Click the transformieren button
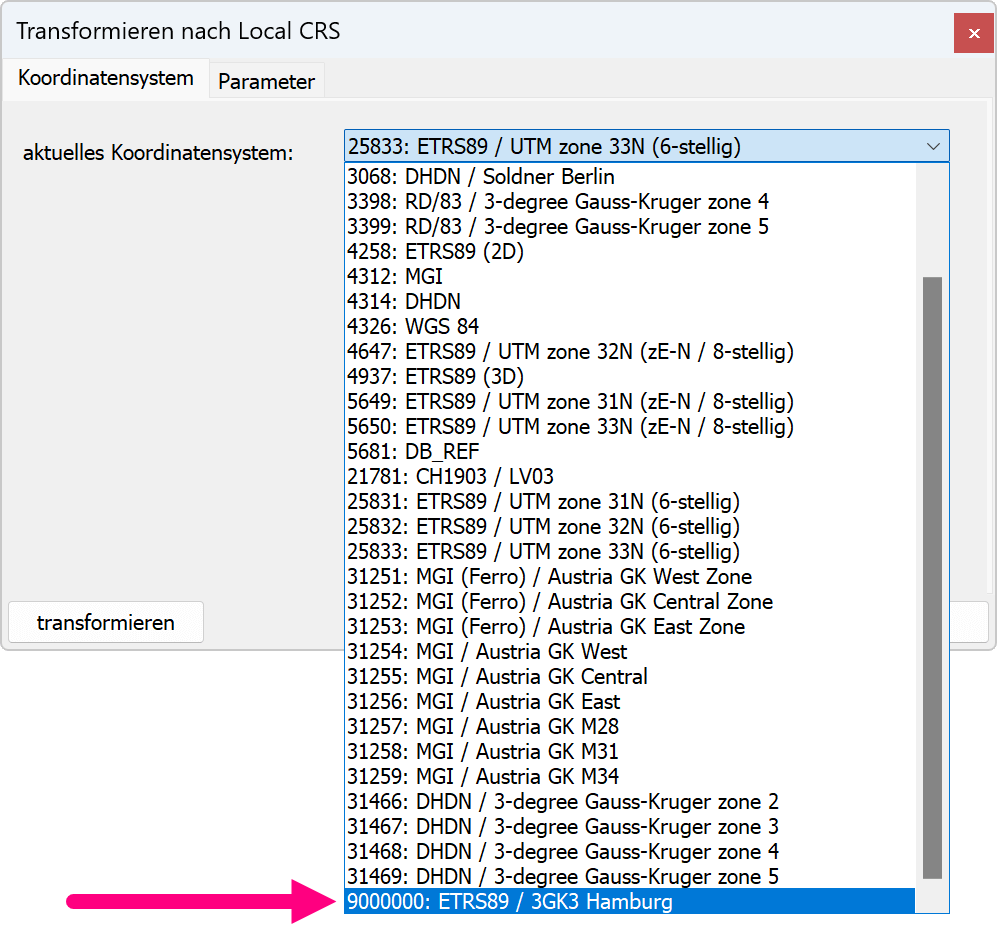The height and width of the screenshot is (925, 997). (106, 622)
